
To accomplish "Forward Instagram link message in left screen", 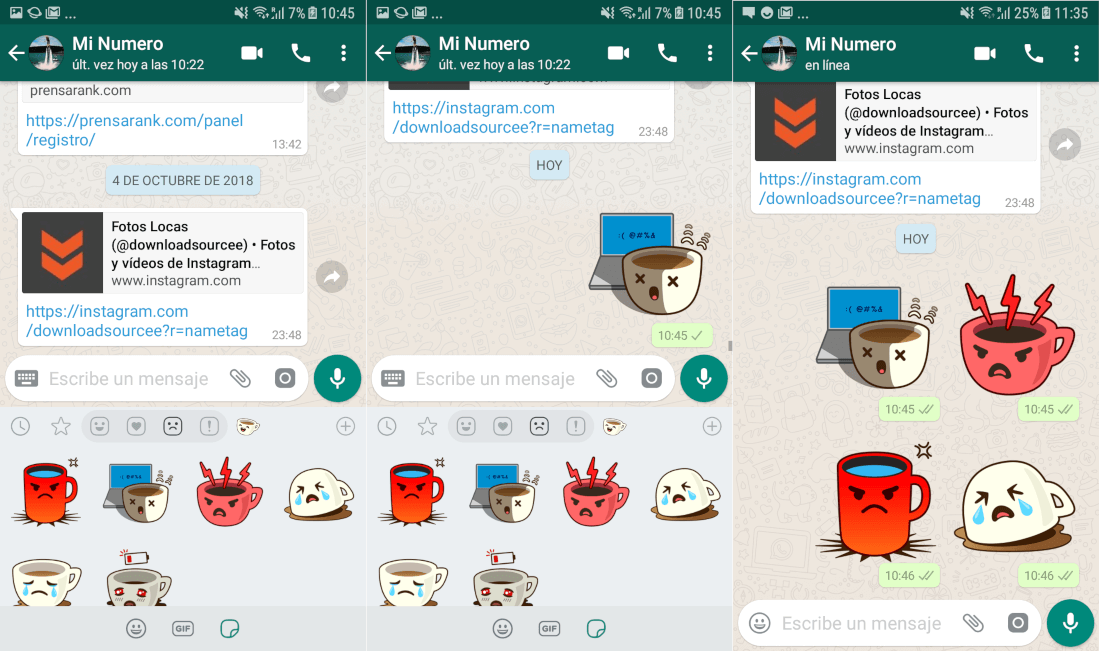I will tap(332, 277).
